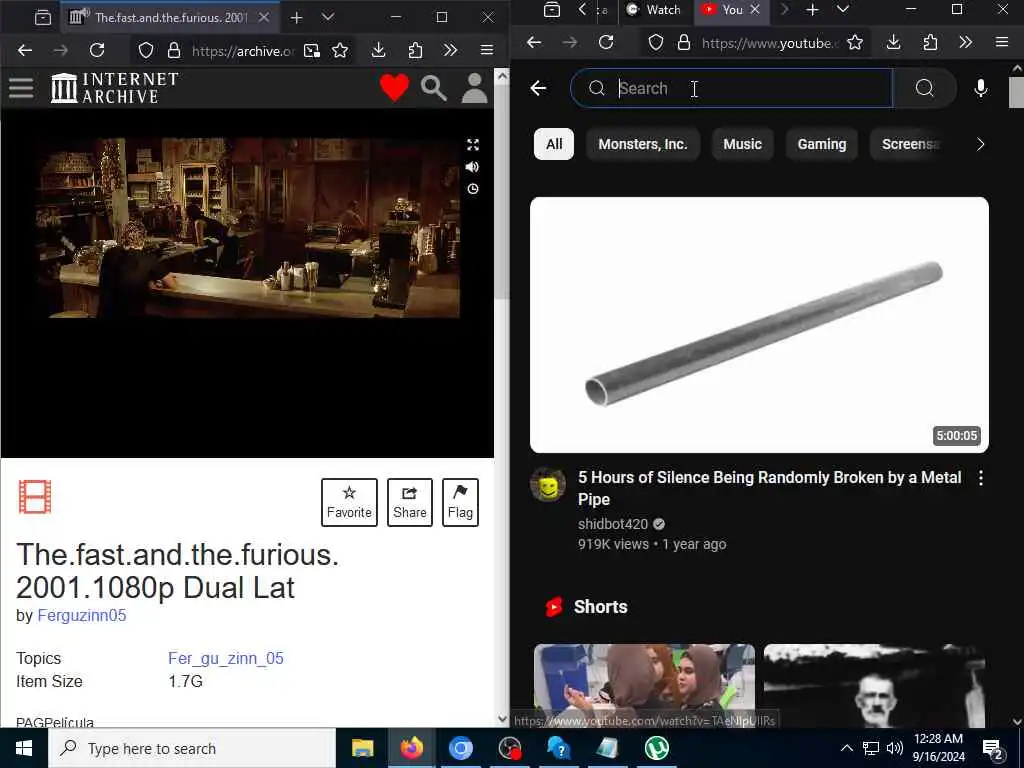Enter fullscreen on the archive video player

tap(473, 145)
